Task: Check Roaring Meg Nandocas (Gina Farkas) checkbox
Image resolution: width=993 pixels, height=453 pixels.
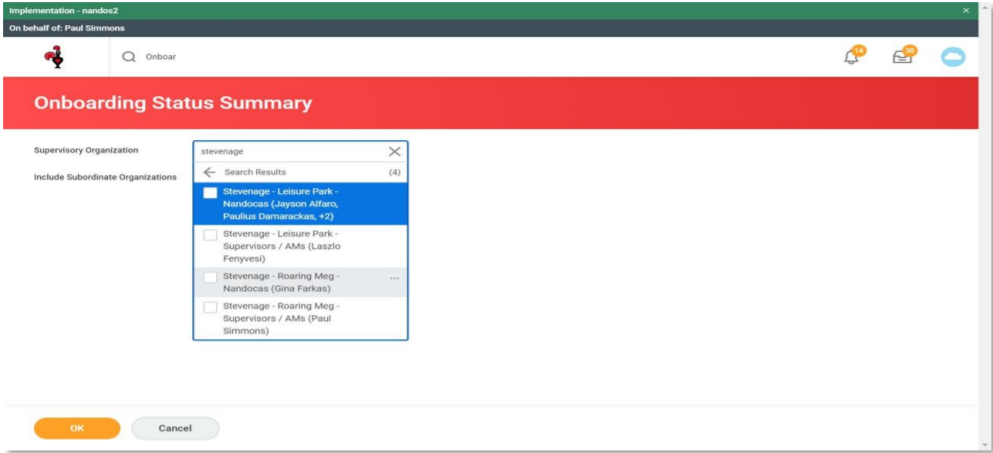Action: [x=210, y=278]
